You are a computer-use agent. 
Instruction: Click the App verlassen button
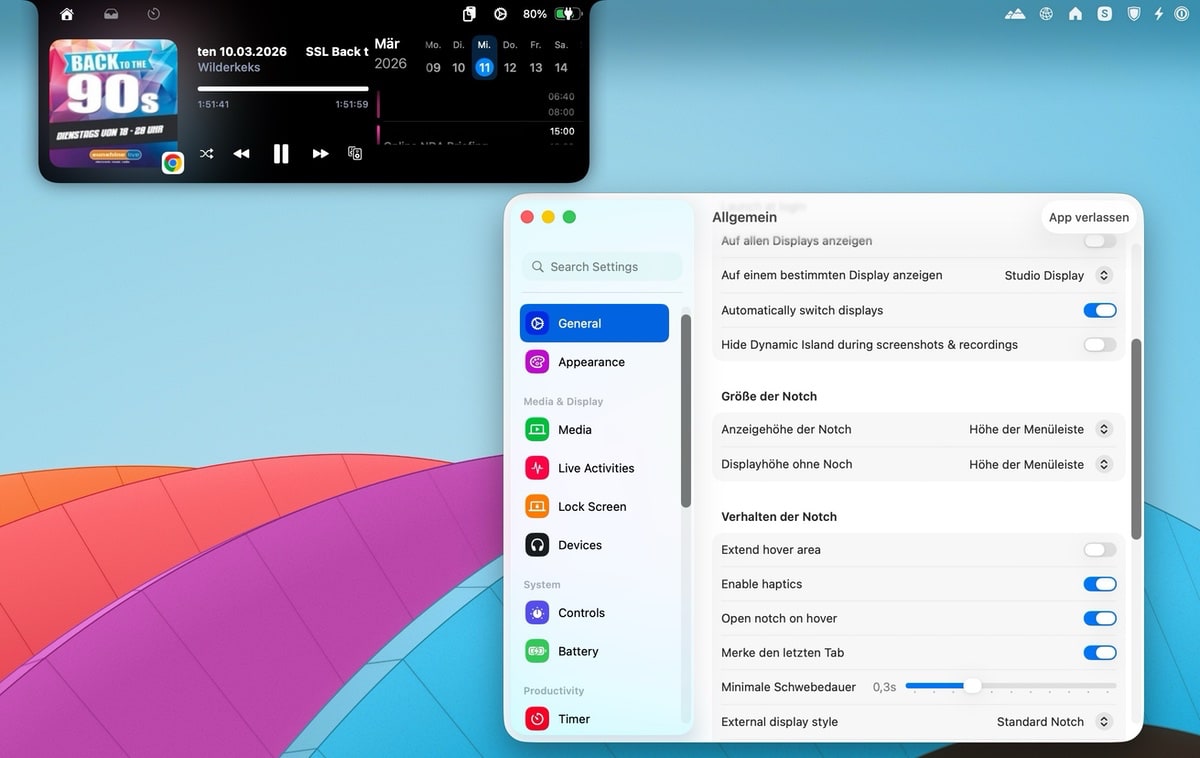click(1089, 217)
